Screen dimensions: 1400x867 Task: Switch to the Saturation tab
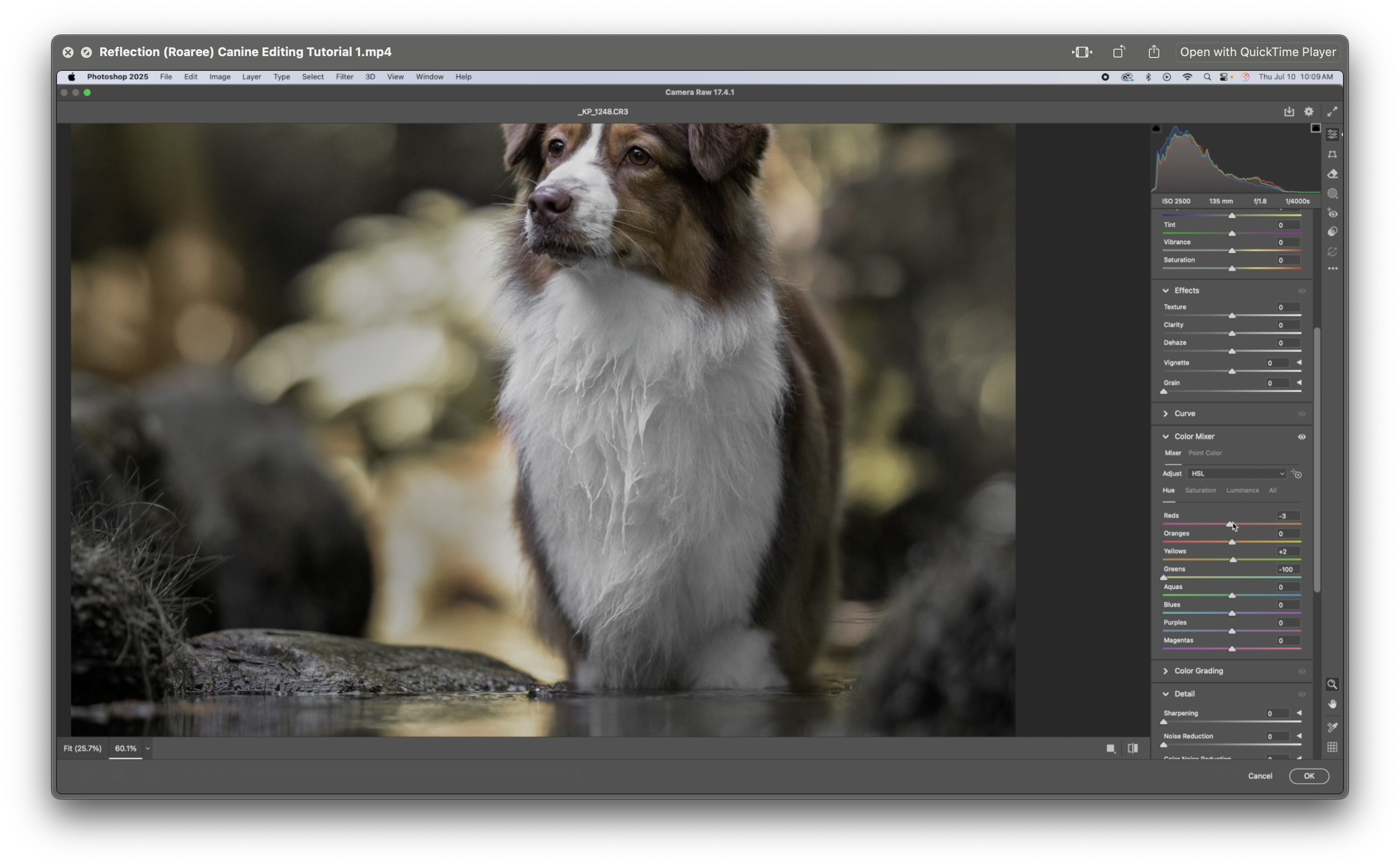click(1200, 490)
